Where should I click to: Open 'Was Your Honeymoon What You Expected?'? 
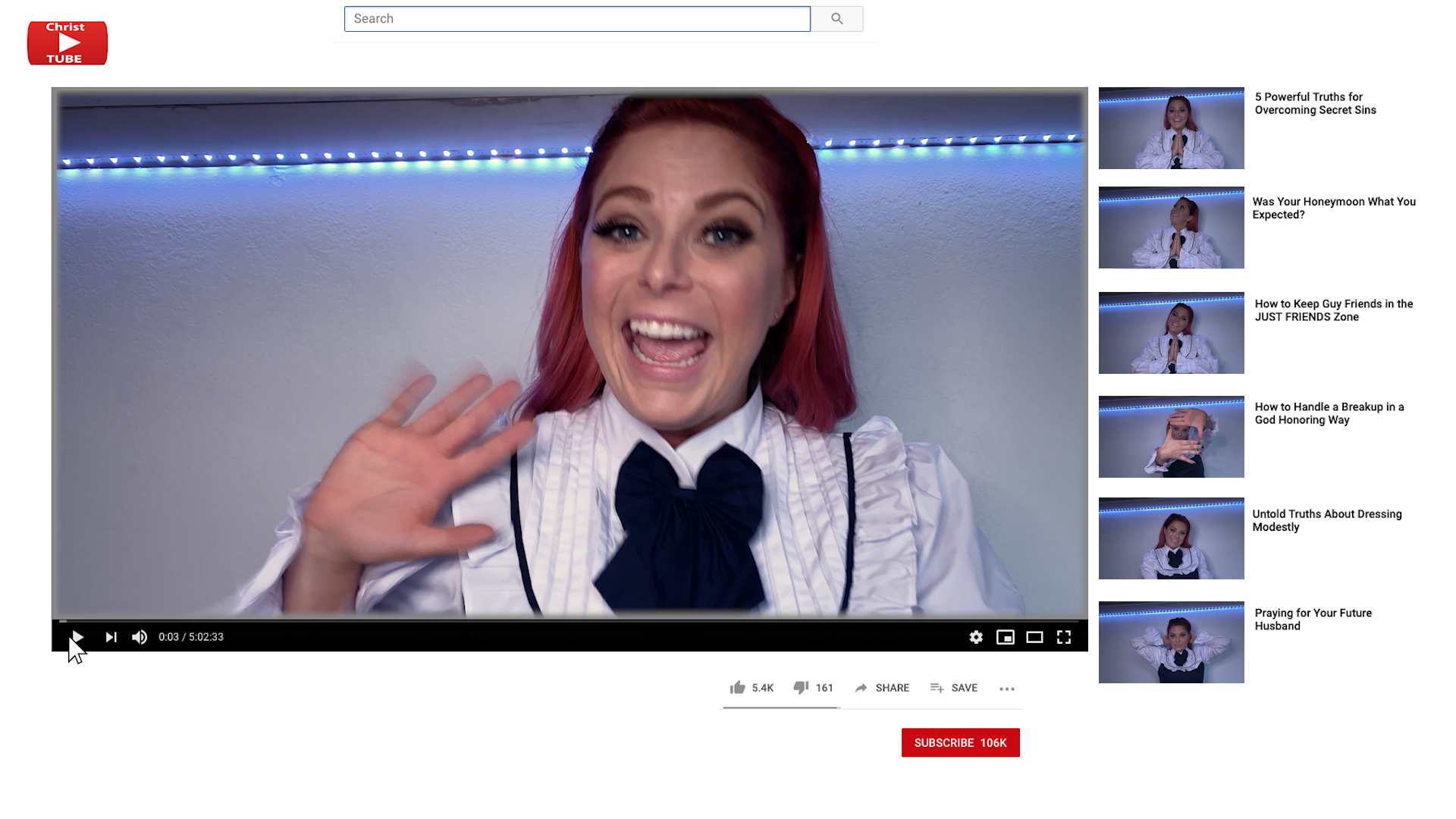tap(1170, 227)
